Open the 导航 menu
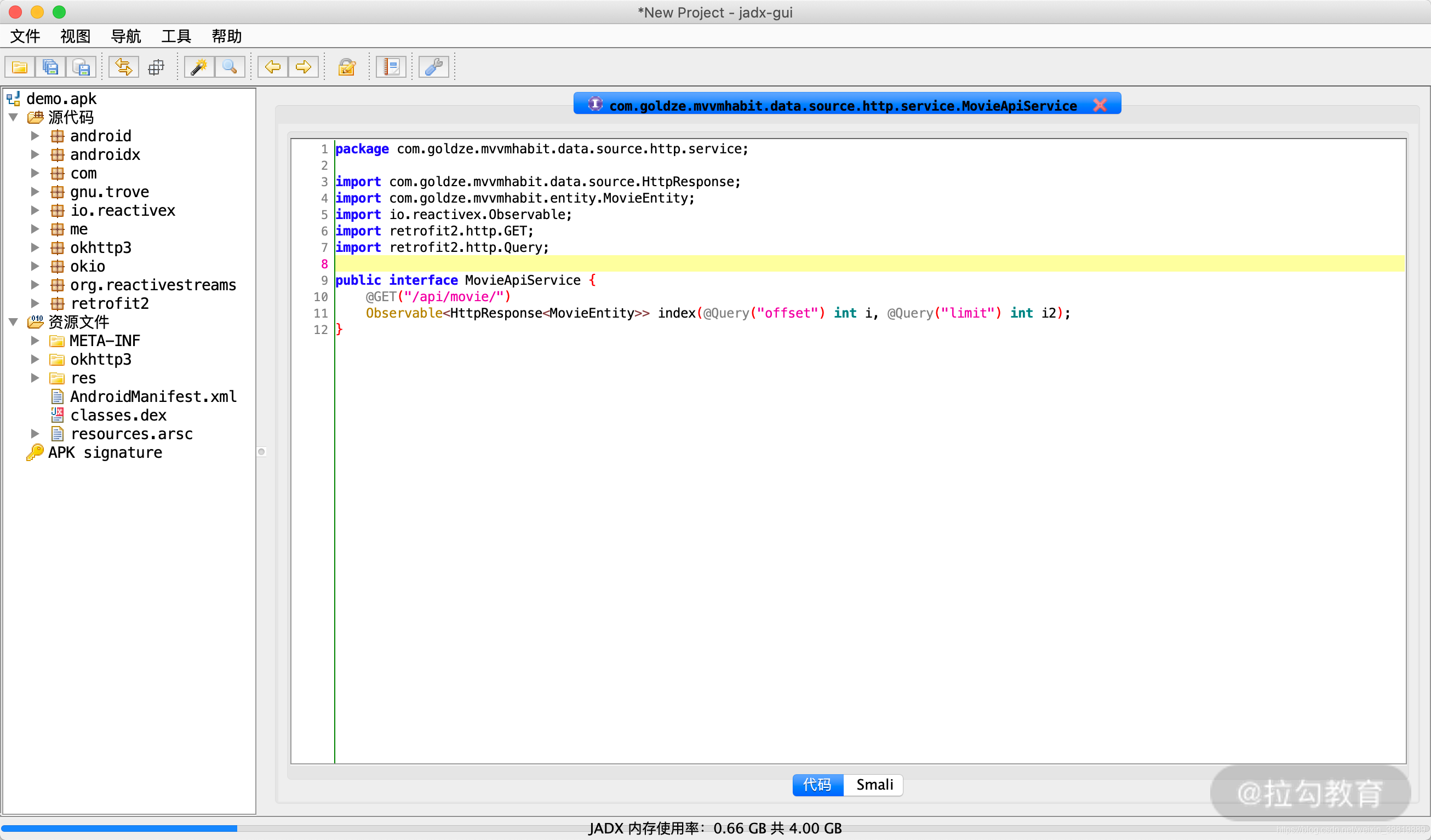The height and width of the screenshot is (840, 1431). [126, 36]
